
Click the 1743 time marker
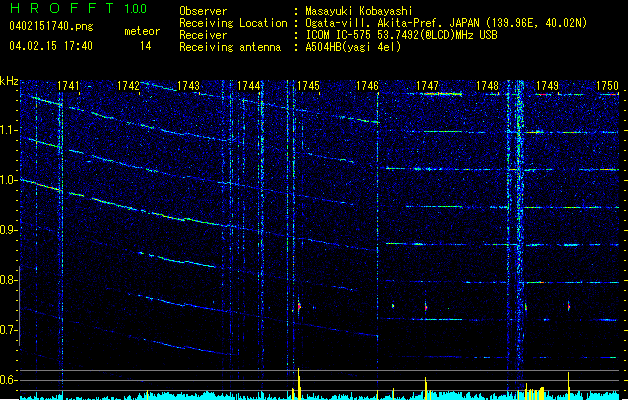[188, 86]
